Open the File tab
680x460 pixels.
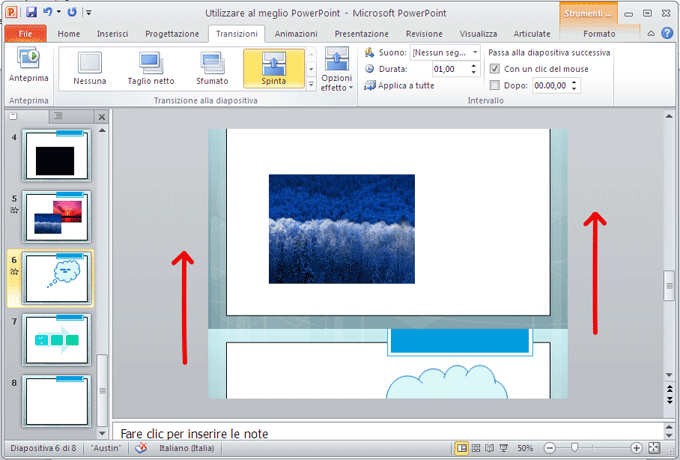(x=26, y=34)
